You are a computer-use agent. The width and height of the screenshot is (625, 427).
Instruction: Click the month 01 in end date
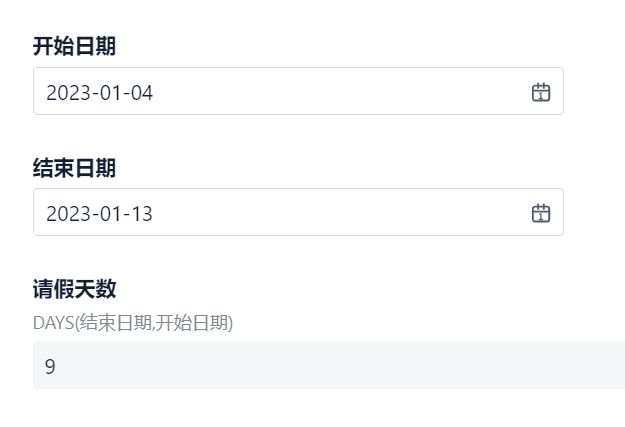click(110, 214)
